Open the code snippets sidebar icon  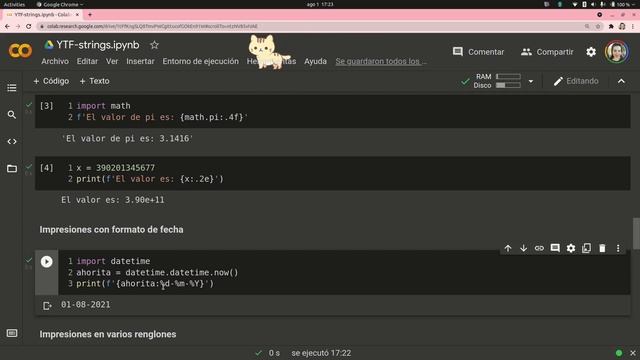12,142
